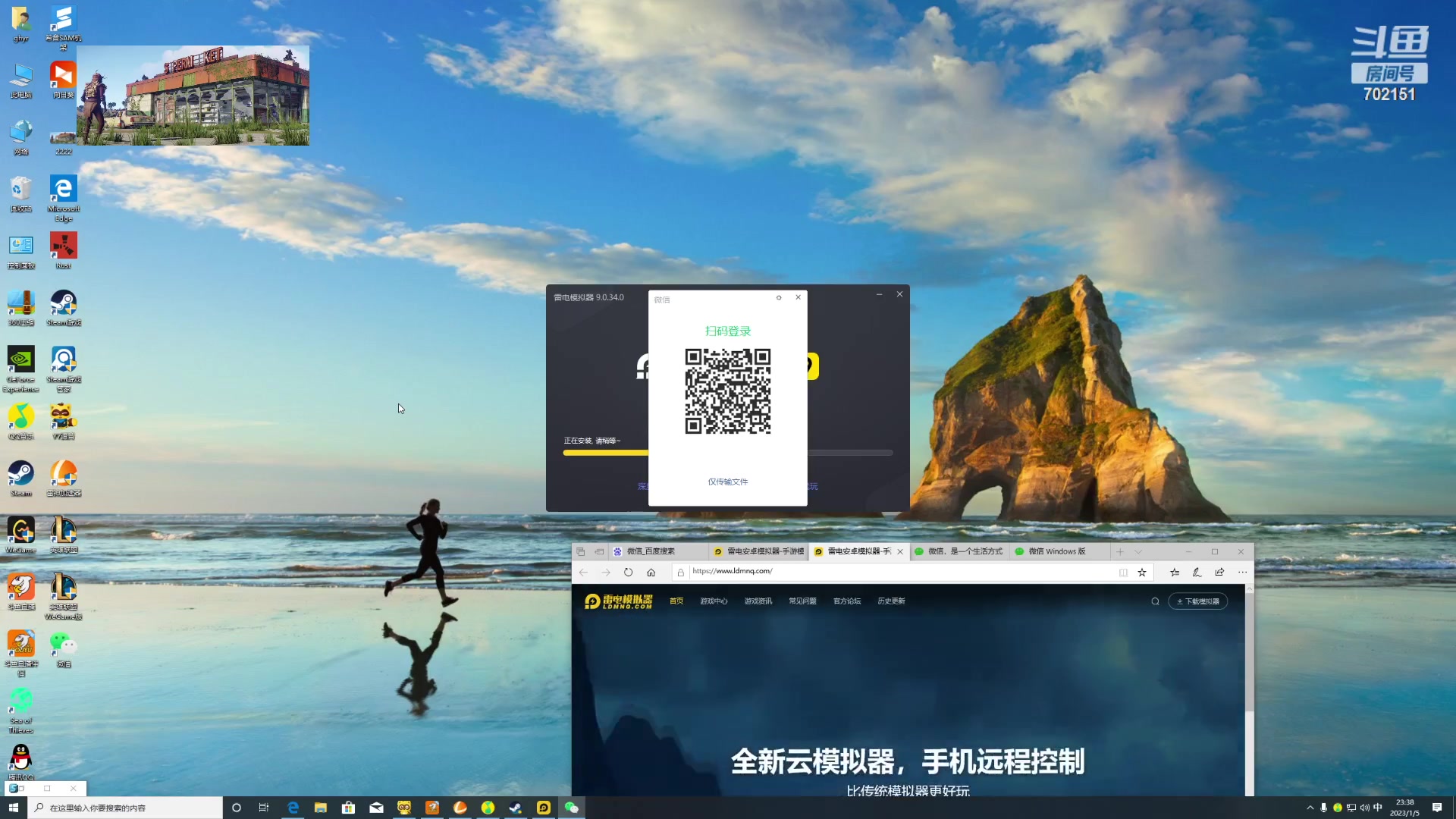Go to browser Home page
1456x819 pixels.
pyautogui.click(x=651, y=573)
